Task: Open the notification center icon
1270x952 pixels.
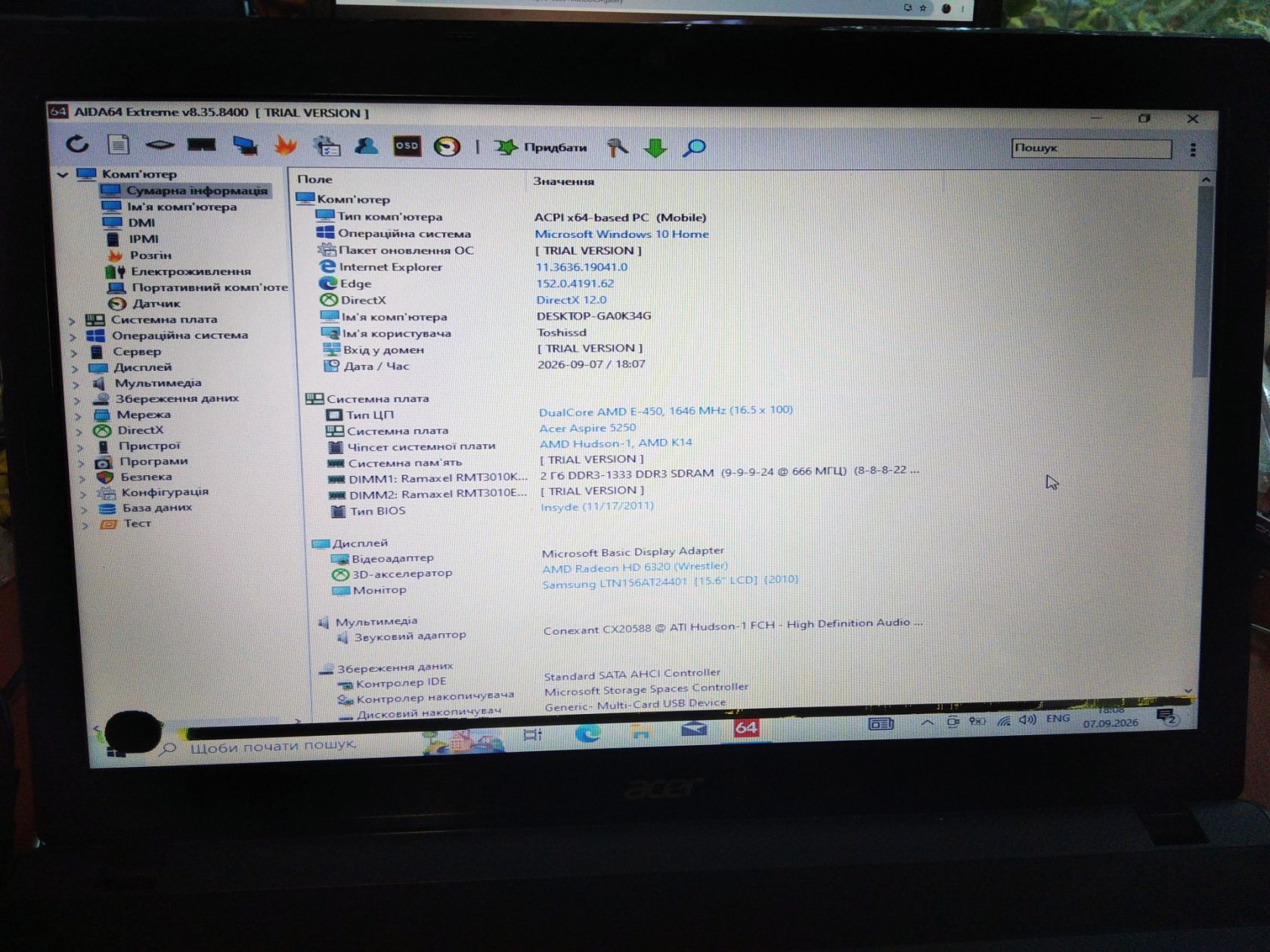Action: coord(1166,716)
